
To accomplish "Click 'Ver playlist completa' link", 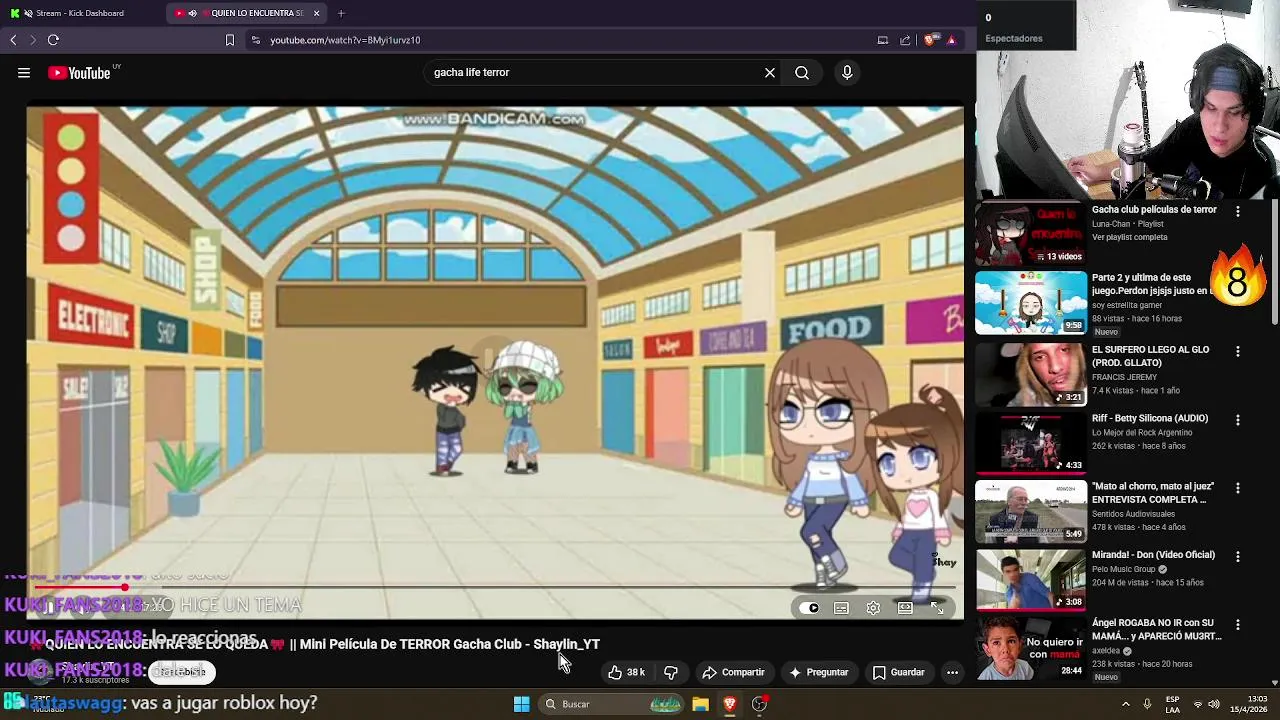I will point(1129,237).
